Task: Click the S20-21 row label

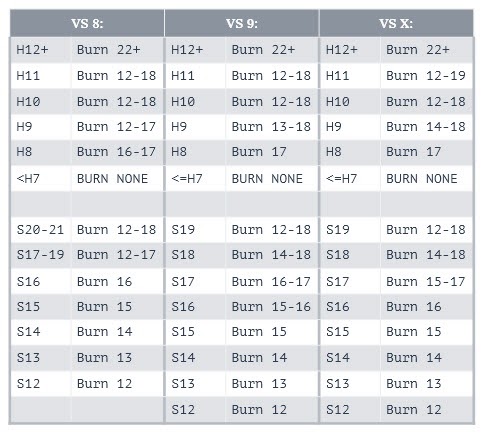Action: [40, 230]
